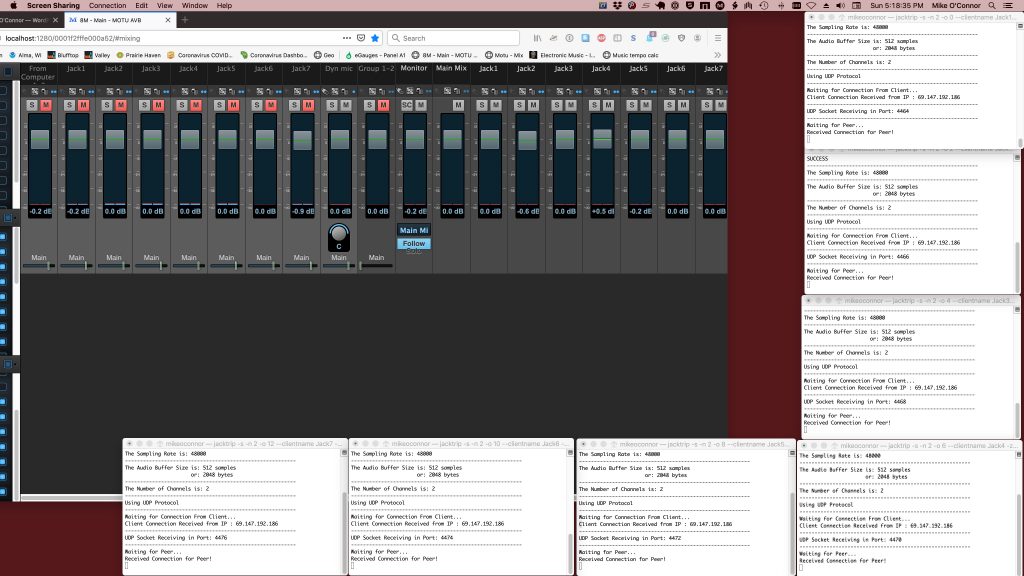Click the grid icon on the Main Mix strip
1024x576 pixels.
(x=447, y=91)
